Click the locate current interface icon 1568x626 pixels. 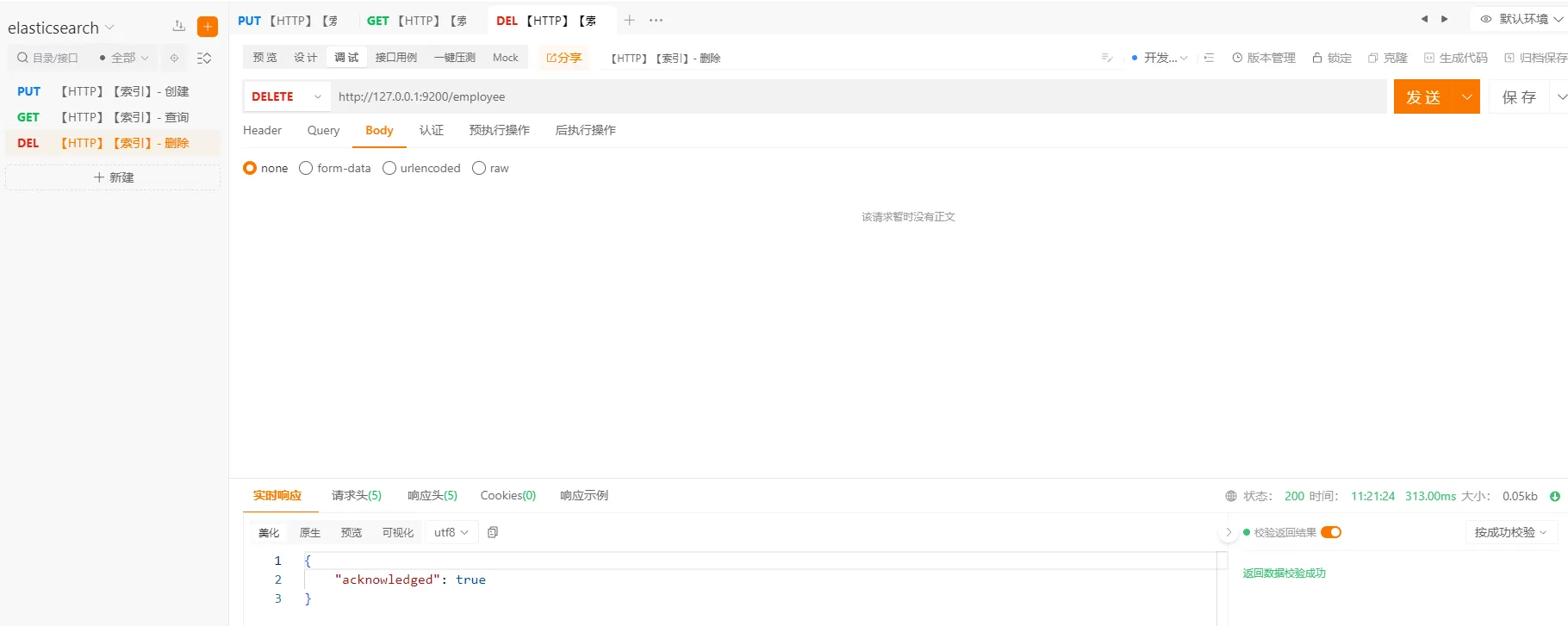tap(174, 58)
